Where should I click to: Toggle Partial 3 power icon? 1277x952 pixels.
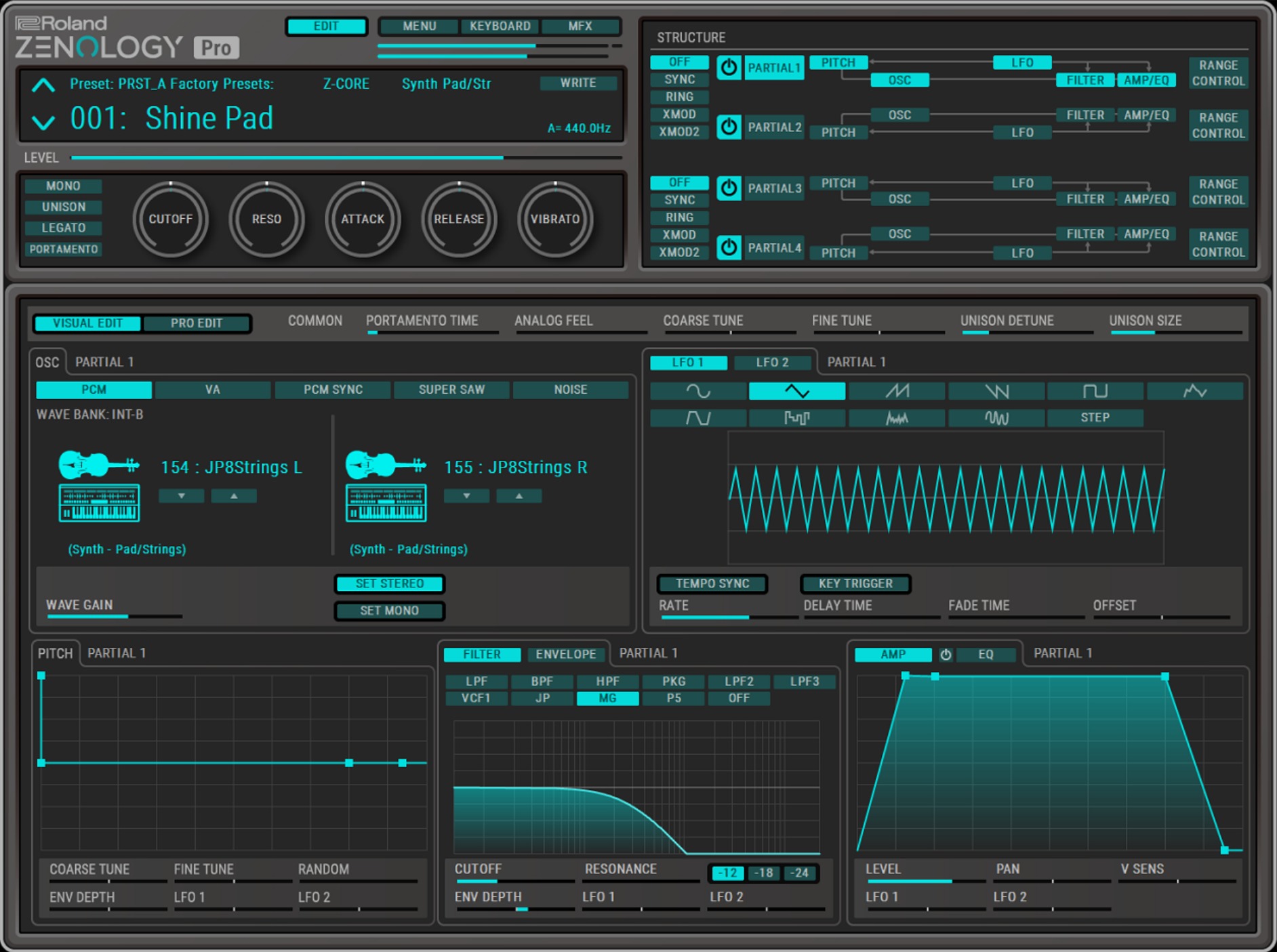[729, 188]
